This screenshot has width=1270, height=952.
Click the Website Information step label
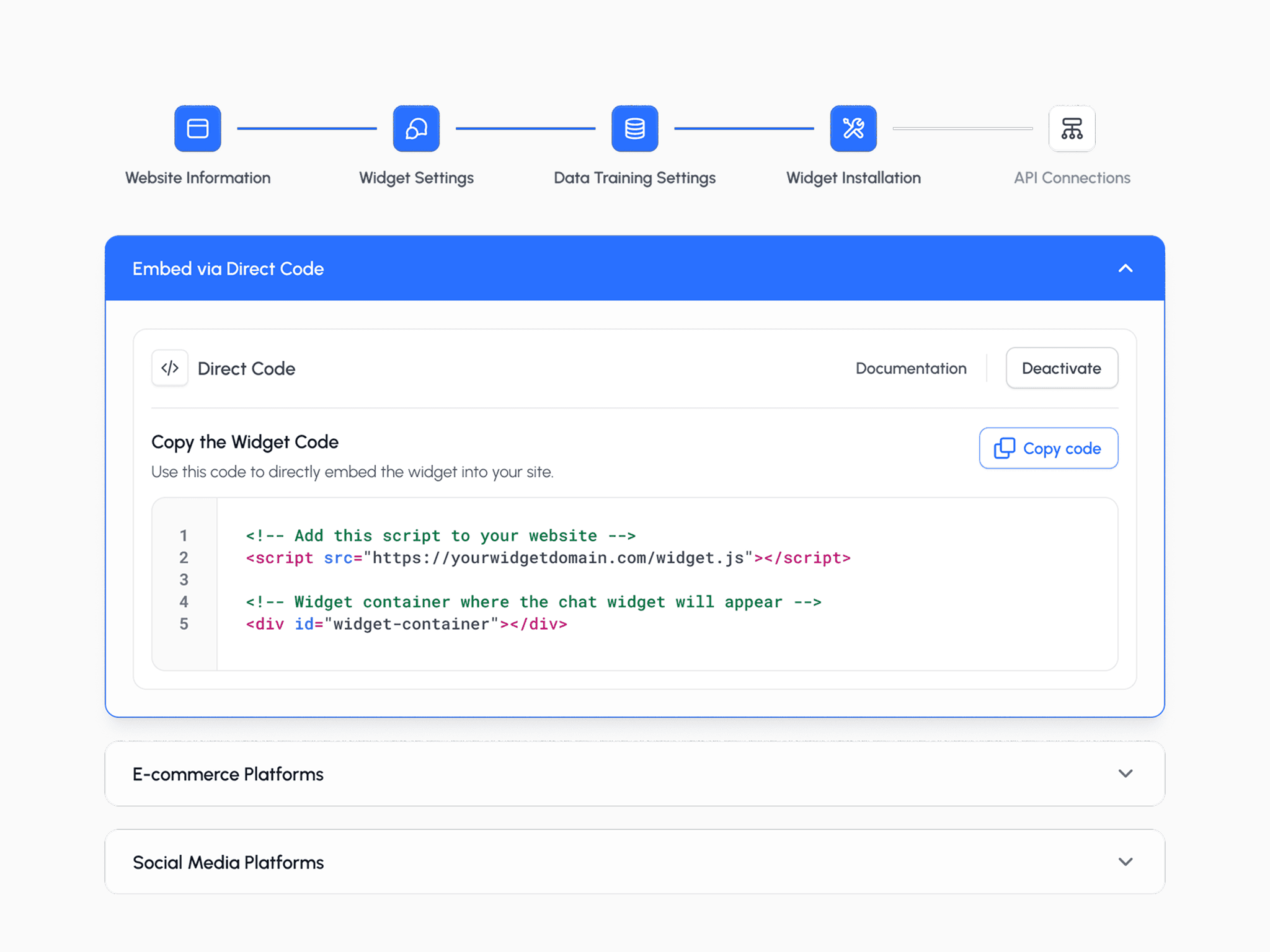tap(197, 178)
